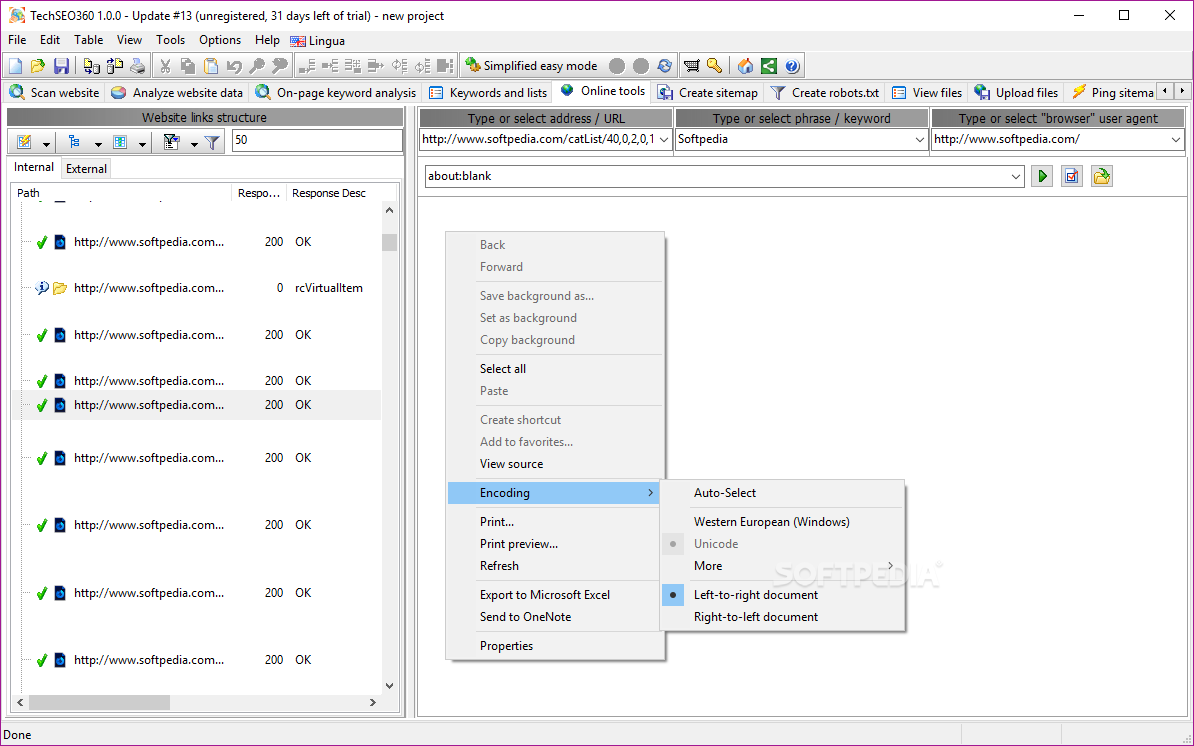Choose View source in context menu
The image size is (1194, 746).
pos(511,464)
